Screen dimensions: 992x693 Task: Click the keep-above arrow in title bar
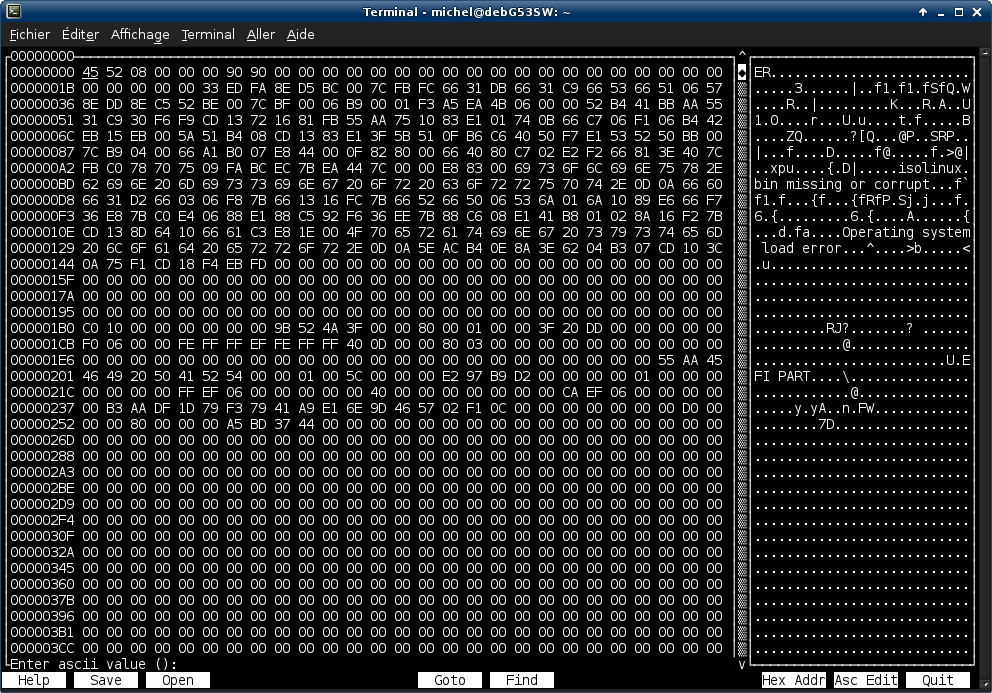pyautogui.click(x=923, y=12)
